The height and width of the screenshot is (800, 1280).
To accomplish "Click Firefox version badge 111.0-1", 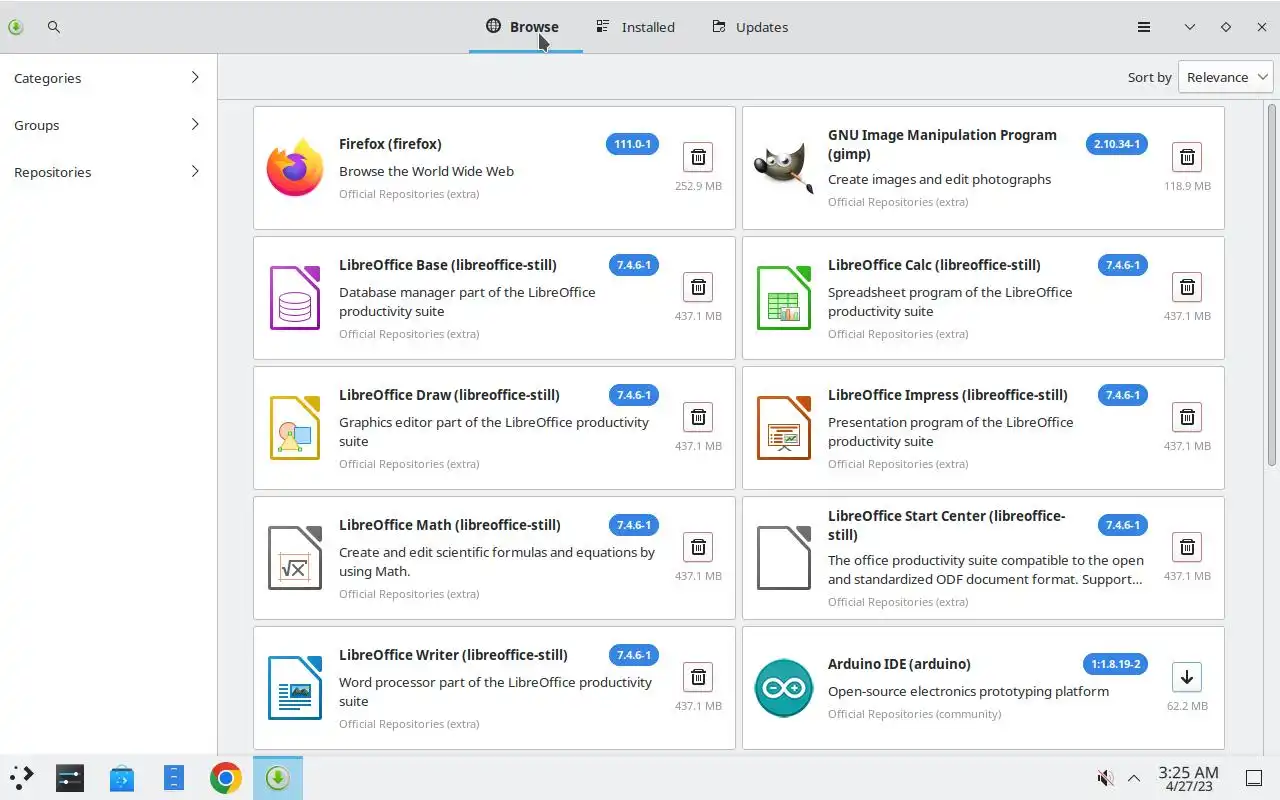I will coord(632,144).
